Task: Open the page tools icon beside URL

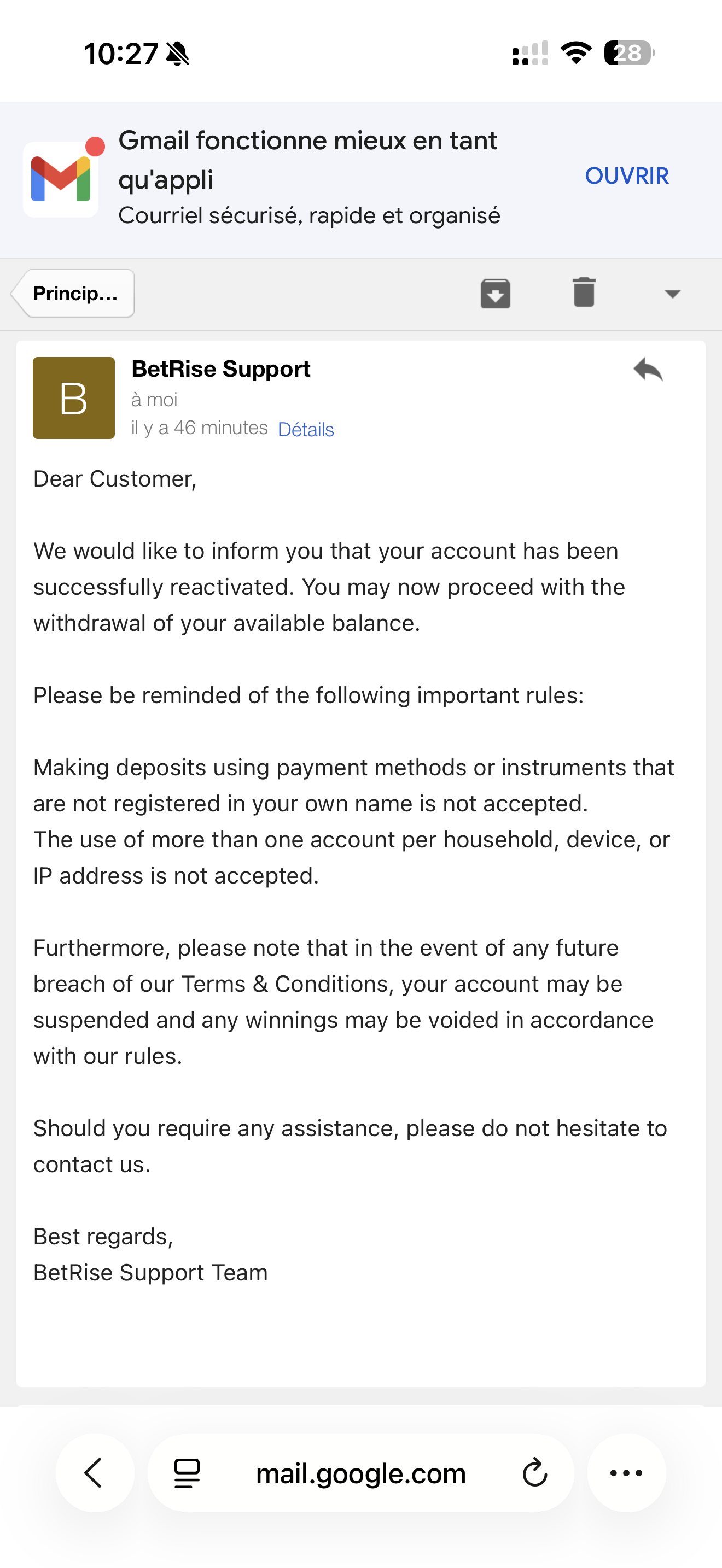Action: click(187, 1473)
